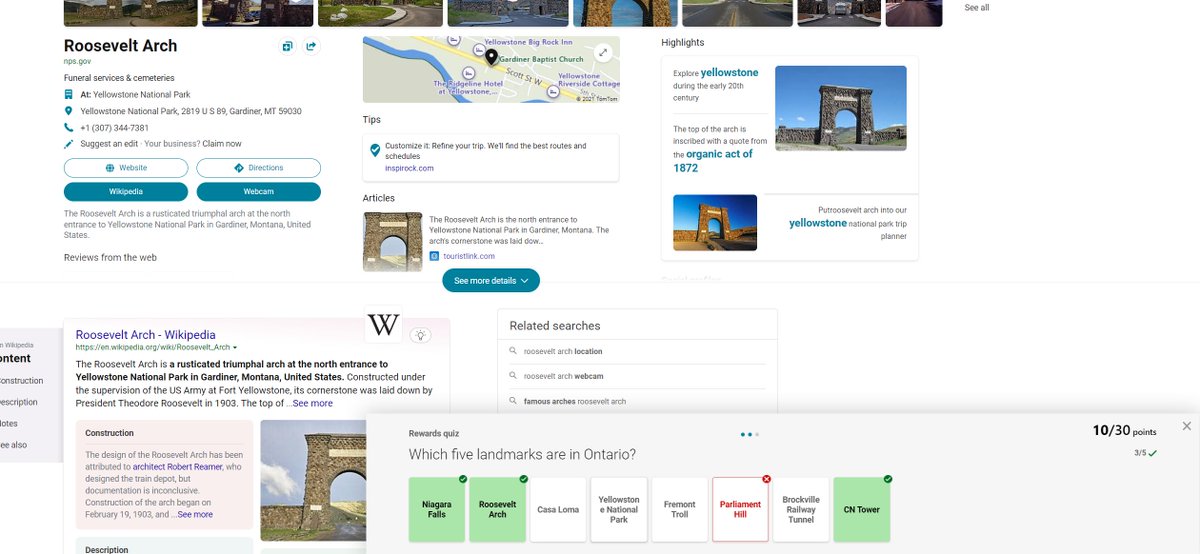Open Construction in Wikipedia contents sidebar
This screenshot has height=554, width=1200.
[21, 381]
